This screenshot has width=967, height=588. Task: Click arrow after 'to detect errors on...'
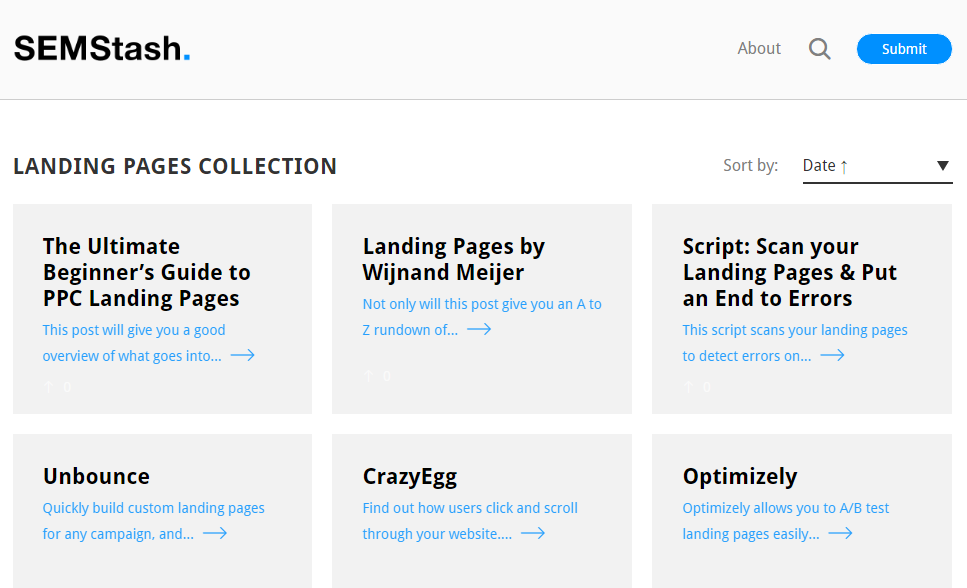[x=832, y=355]
